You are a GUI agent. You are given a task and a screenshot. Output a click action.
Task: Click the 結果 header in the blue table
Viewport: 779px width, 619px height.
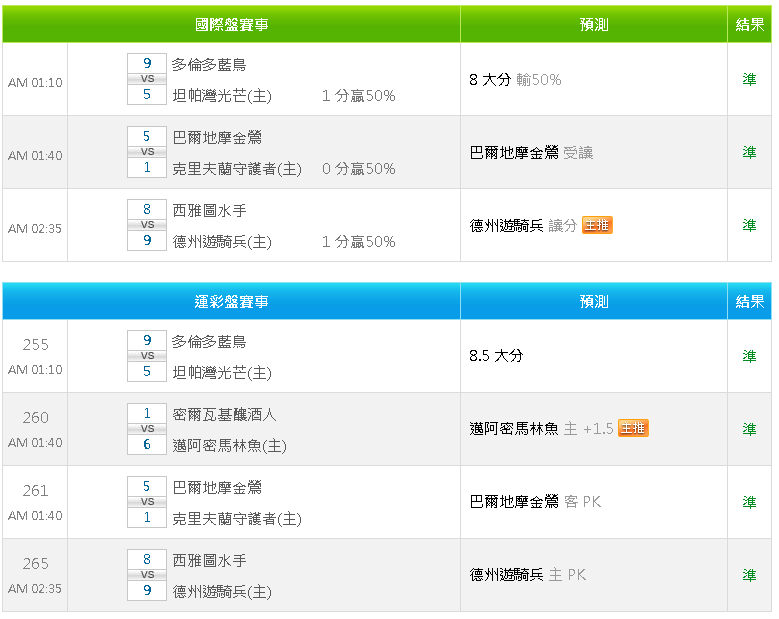coord(750,302)
